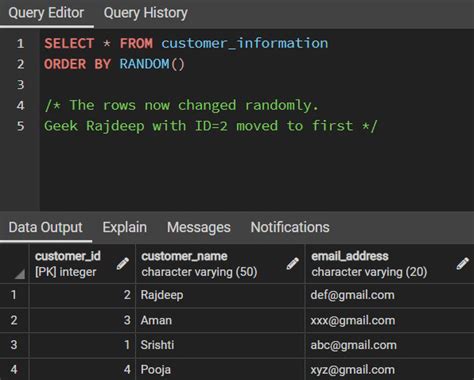This screenshot has width=474, height=380.
Task: Open the Notifications tab
Action: coord(290,228)
